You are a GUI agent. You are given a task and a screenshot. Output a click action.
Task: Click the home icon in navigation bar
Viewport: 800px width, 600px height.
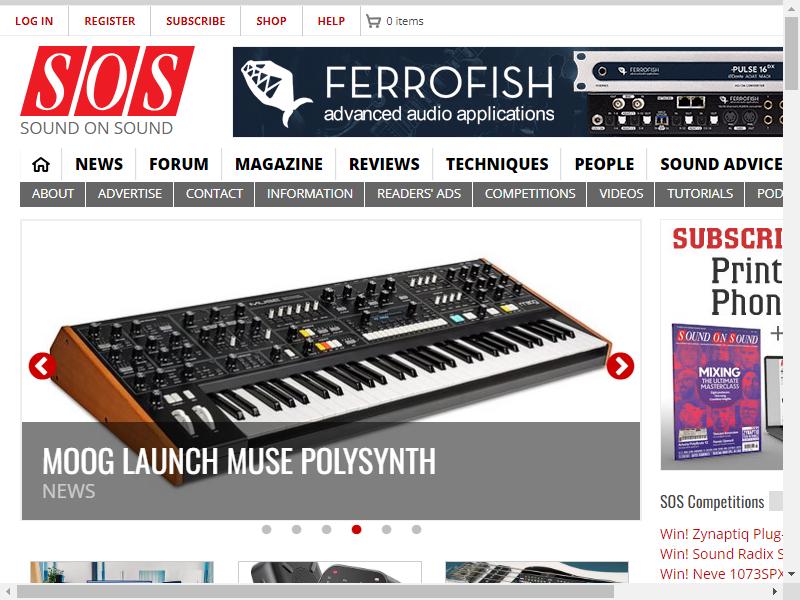click(41, 165)
